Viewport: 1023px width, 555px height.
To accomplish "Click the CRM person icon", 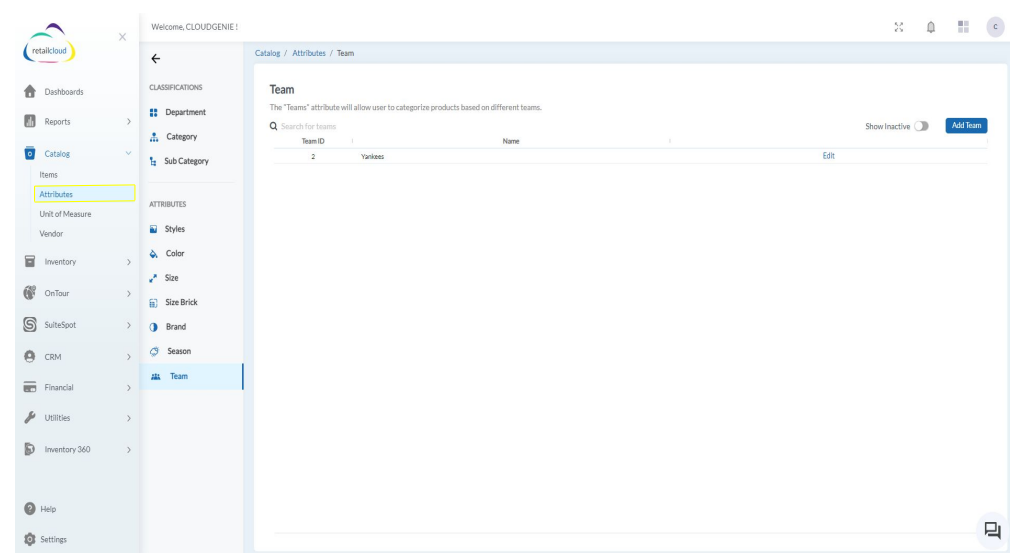I will [30, 357].
